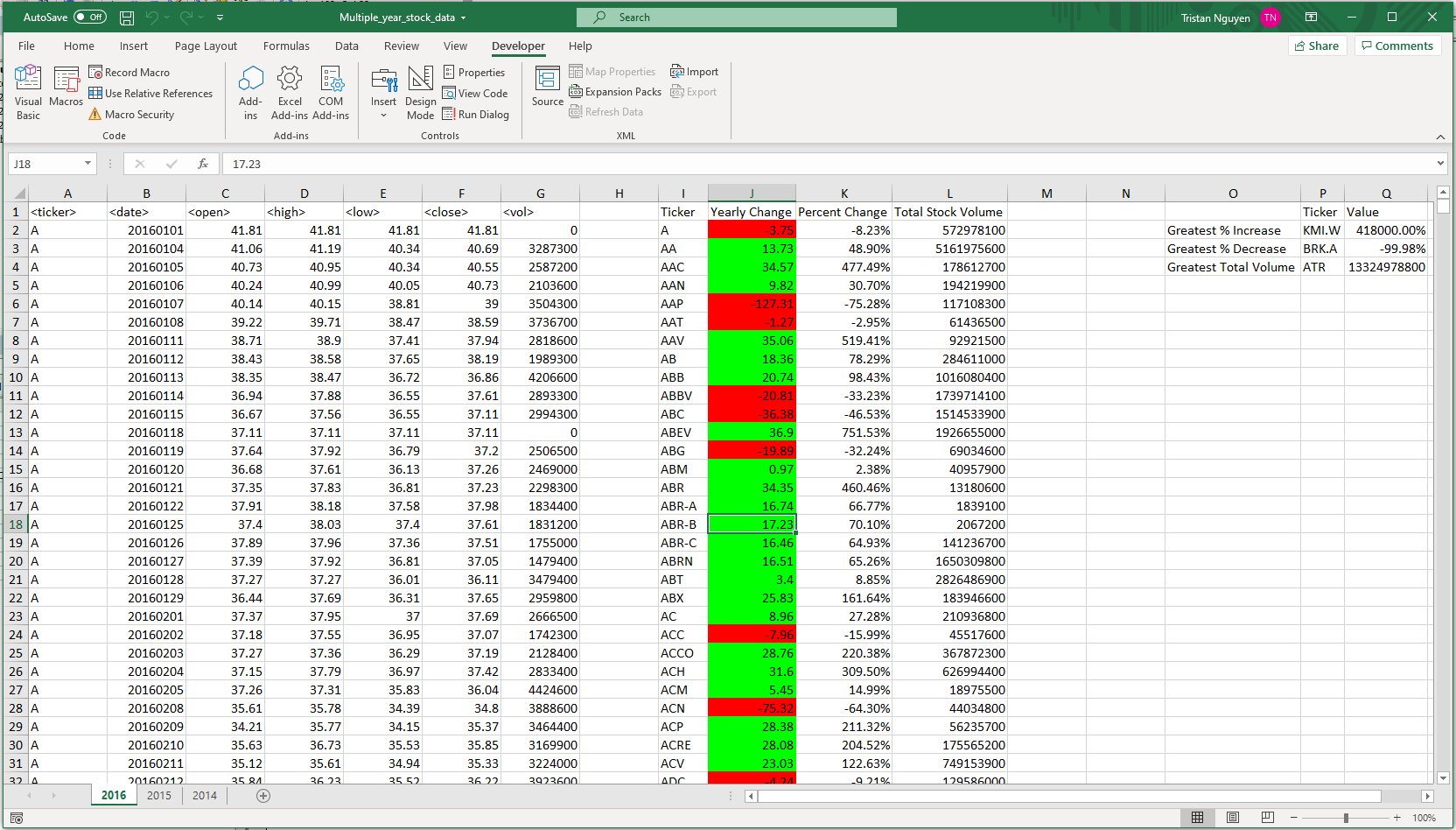1456x830 pixels.
Task: Open the Page Layout tab
Action: point(206,46)
